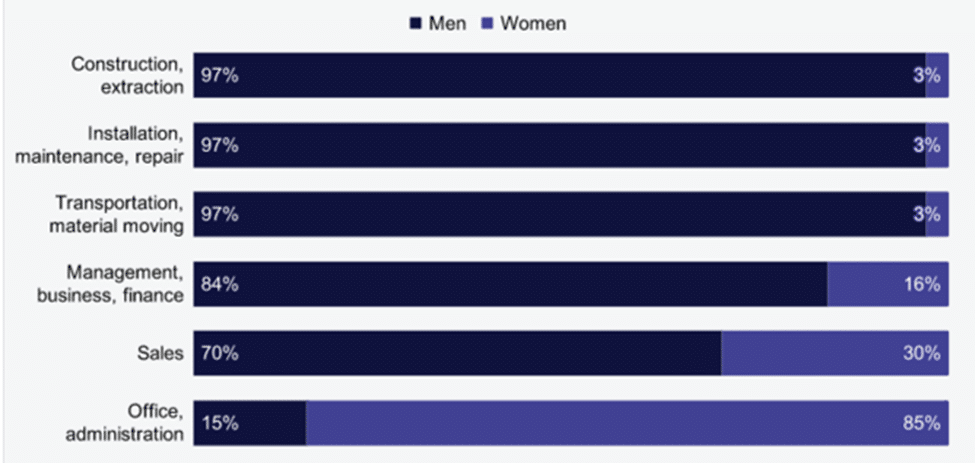This screenshot has height=463, width=975.
Task: Click Transportation, material moving women 3% segment
Action: [x=937, y=214]
